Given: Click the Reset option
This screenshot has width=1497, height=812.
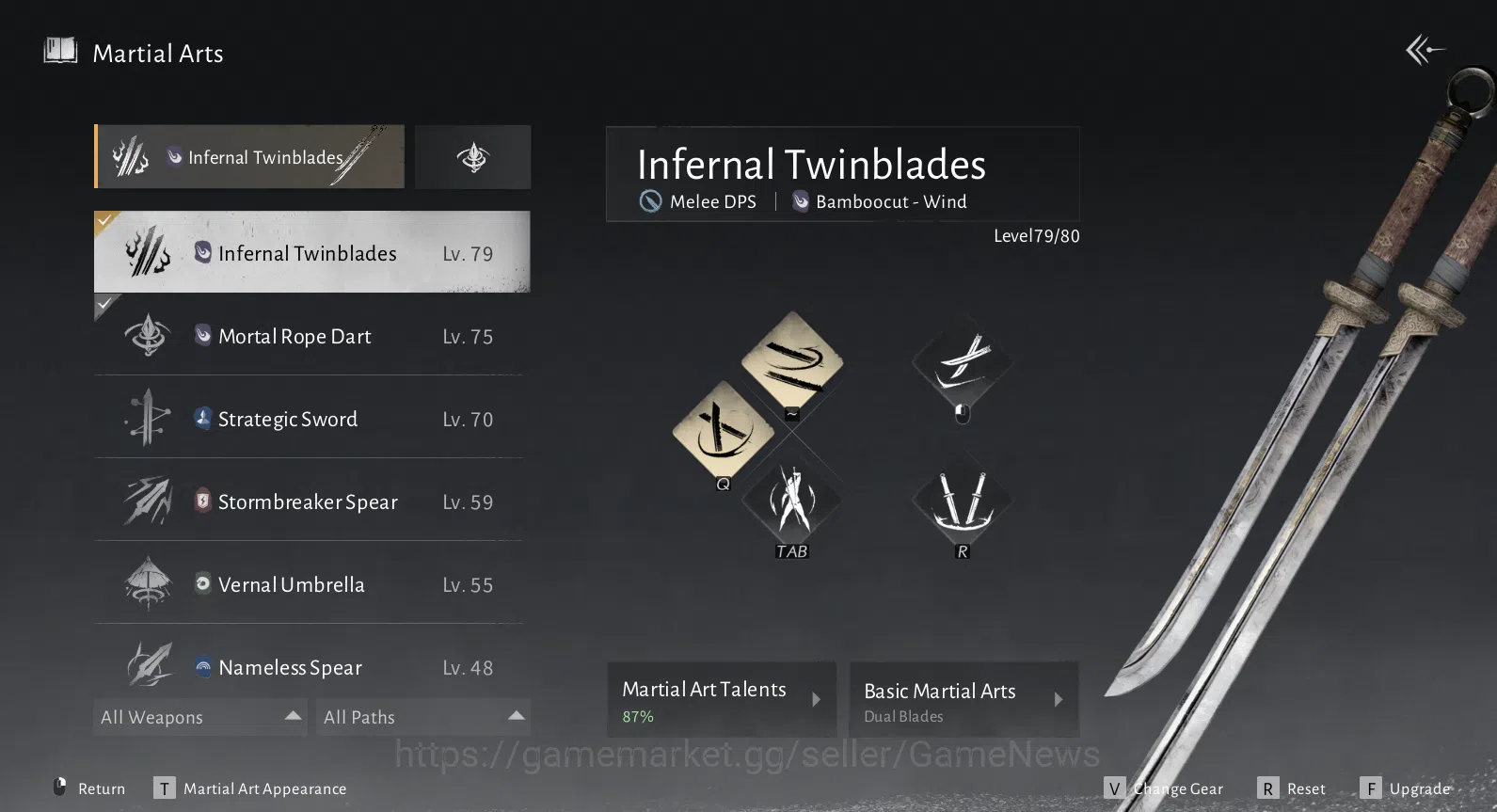Looking at the screenshot, I should pos(1292,788).
